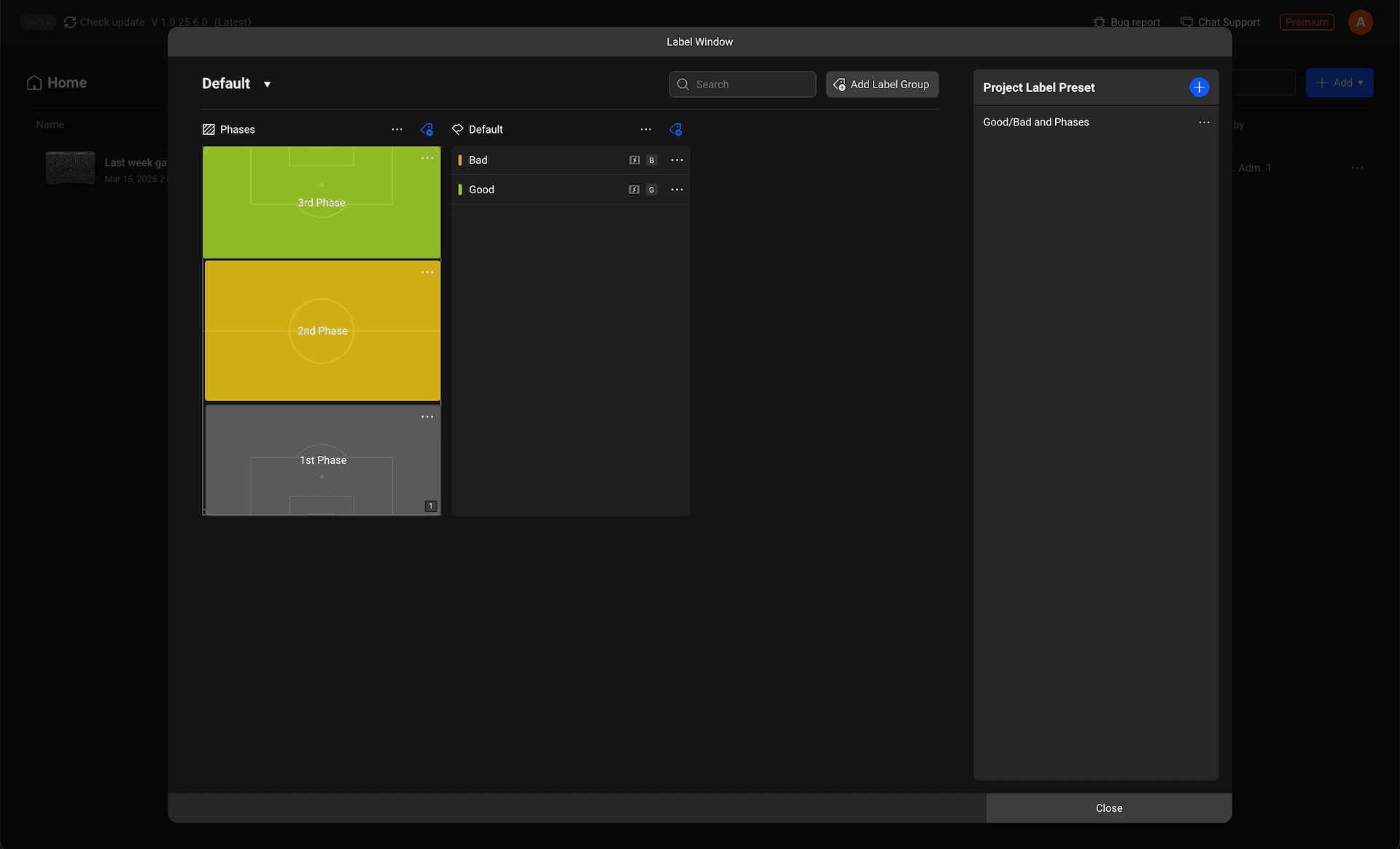This screenshot has width=1400, height=849.
Task: Click the blue add-label icon beside Default
Action: click(675, 130)
